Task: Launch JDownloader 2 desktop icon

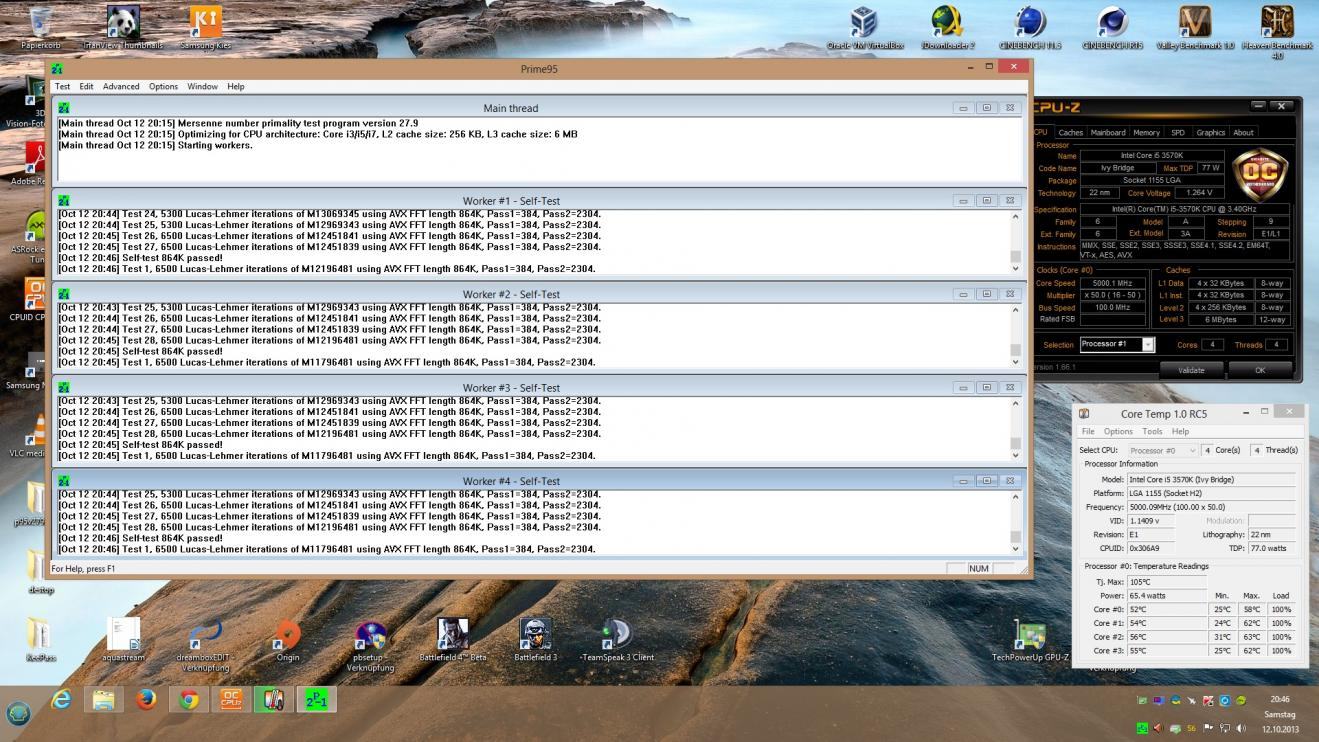Action: [x=947, y=26]
